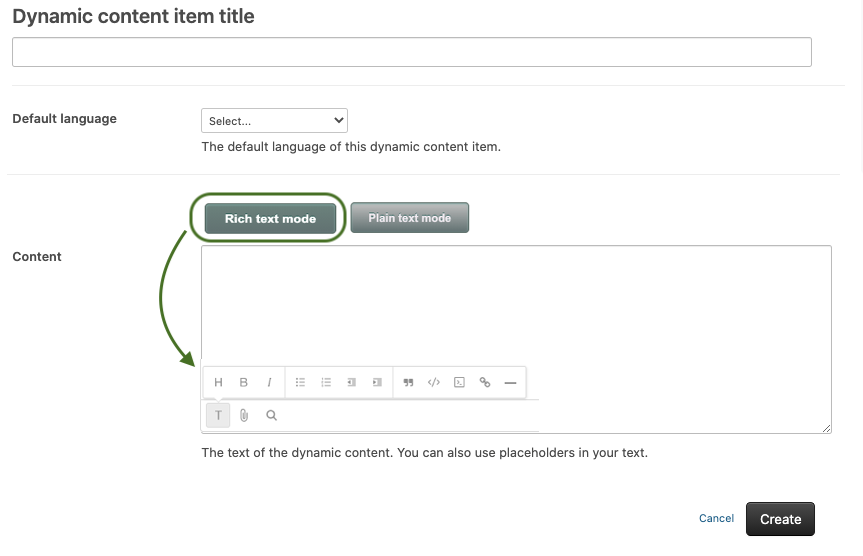Insert a horizontal rule line

point(510,382)
